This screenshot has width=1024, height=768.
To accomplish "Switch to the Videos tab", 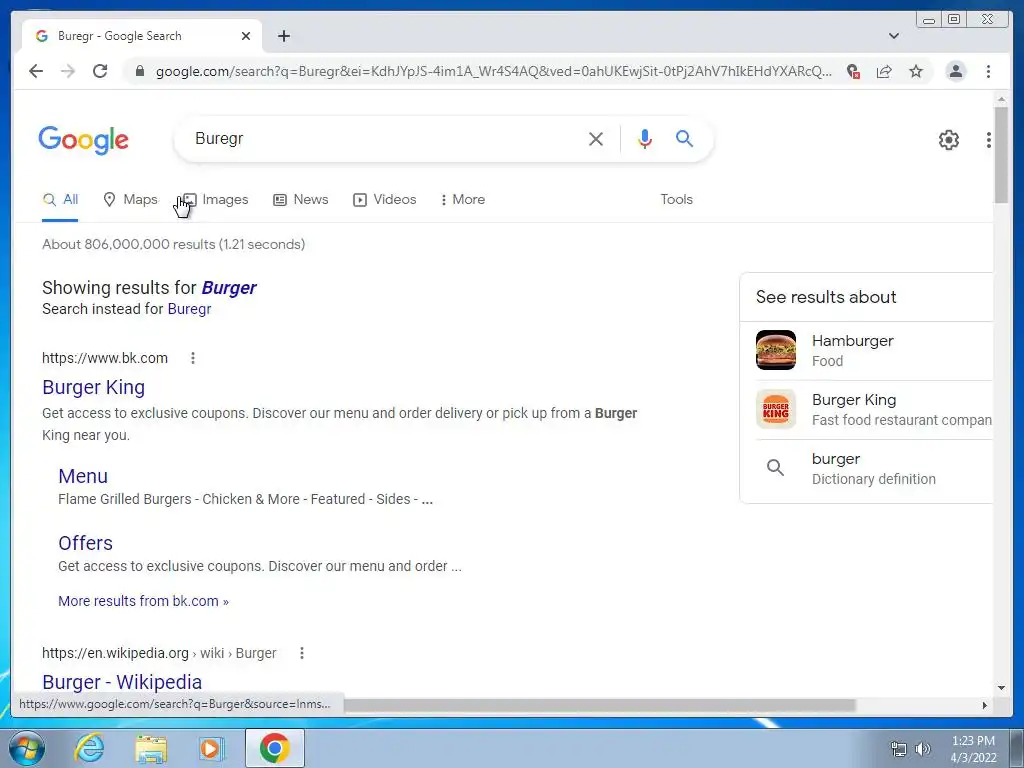I will tap(385, 200).
